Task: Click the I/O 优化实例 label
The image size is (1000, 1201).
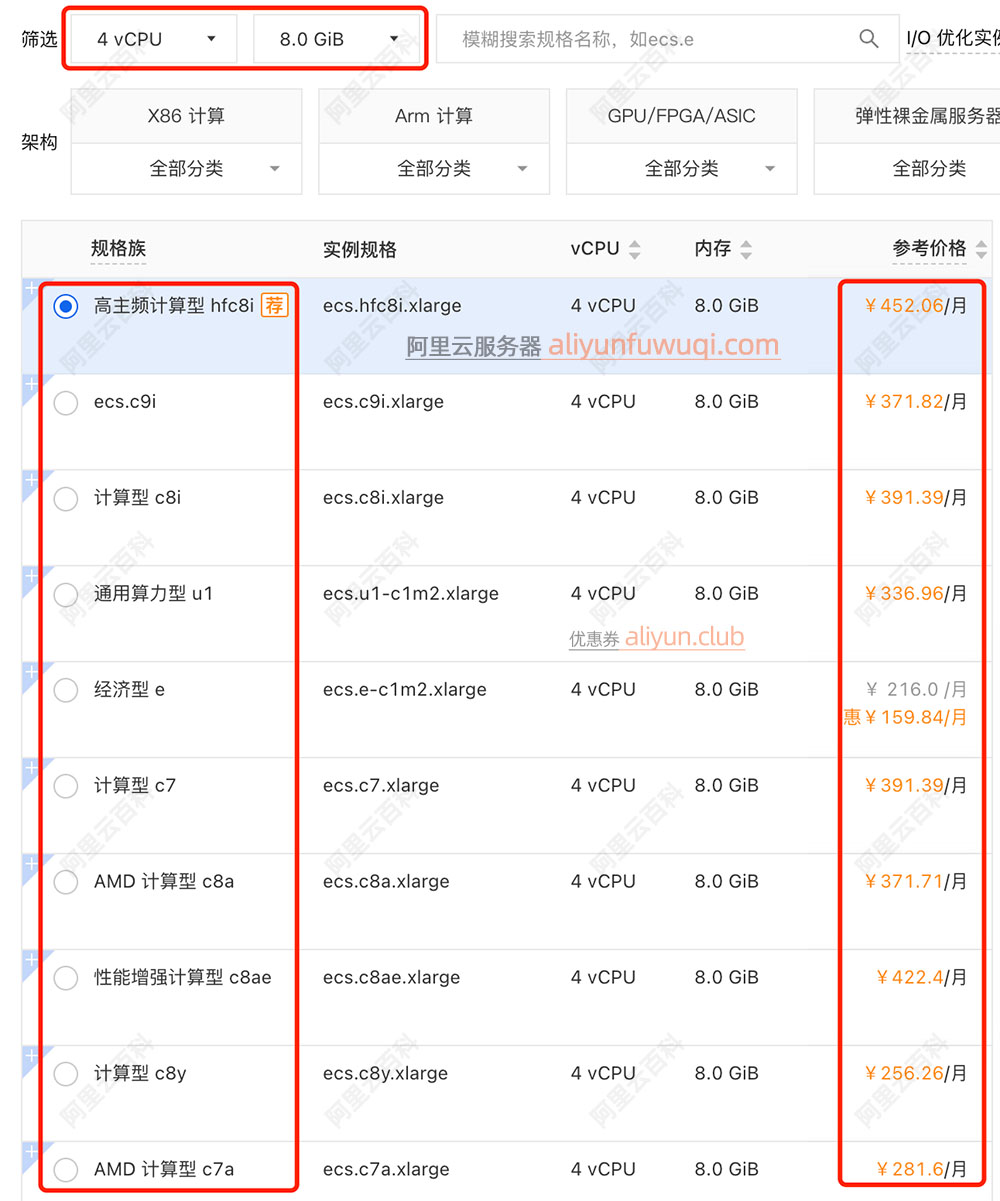Action: (x=953, y=39)
